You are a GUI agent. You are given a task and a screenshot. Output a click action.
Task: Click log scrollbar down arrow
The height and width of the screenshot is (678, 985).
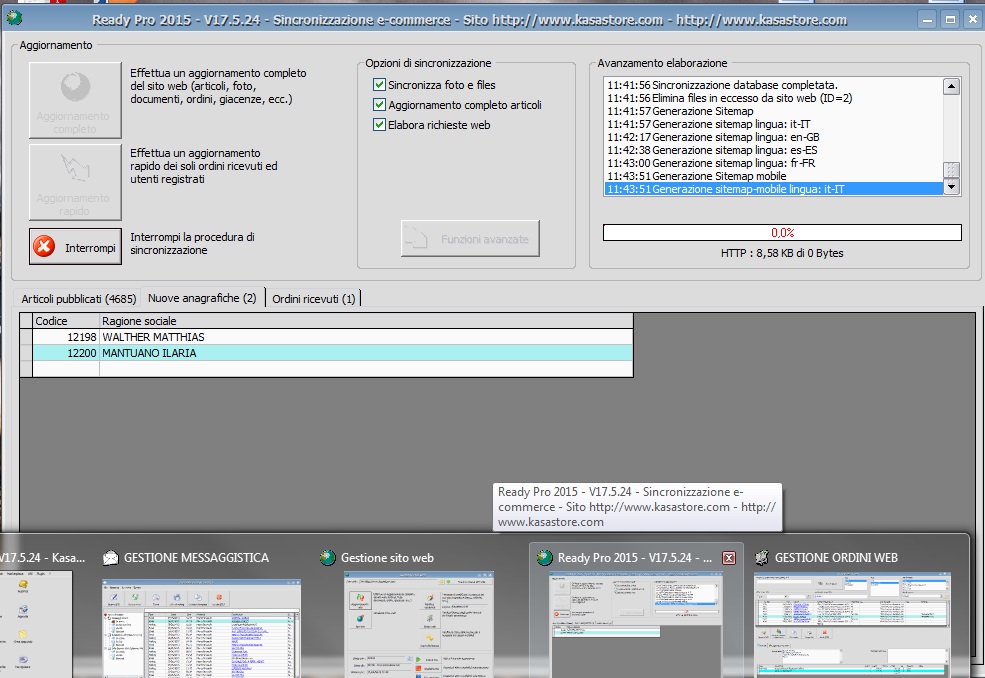coord(951,187)
